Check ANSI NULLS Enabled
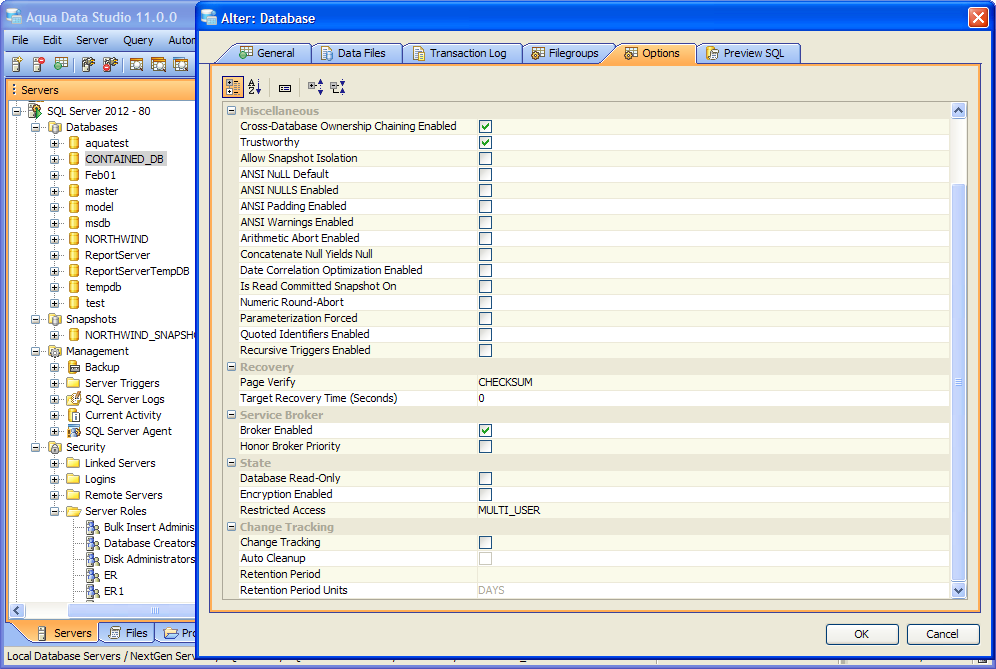 (x=485, y=190)
